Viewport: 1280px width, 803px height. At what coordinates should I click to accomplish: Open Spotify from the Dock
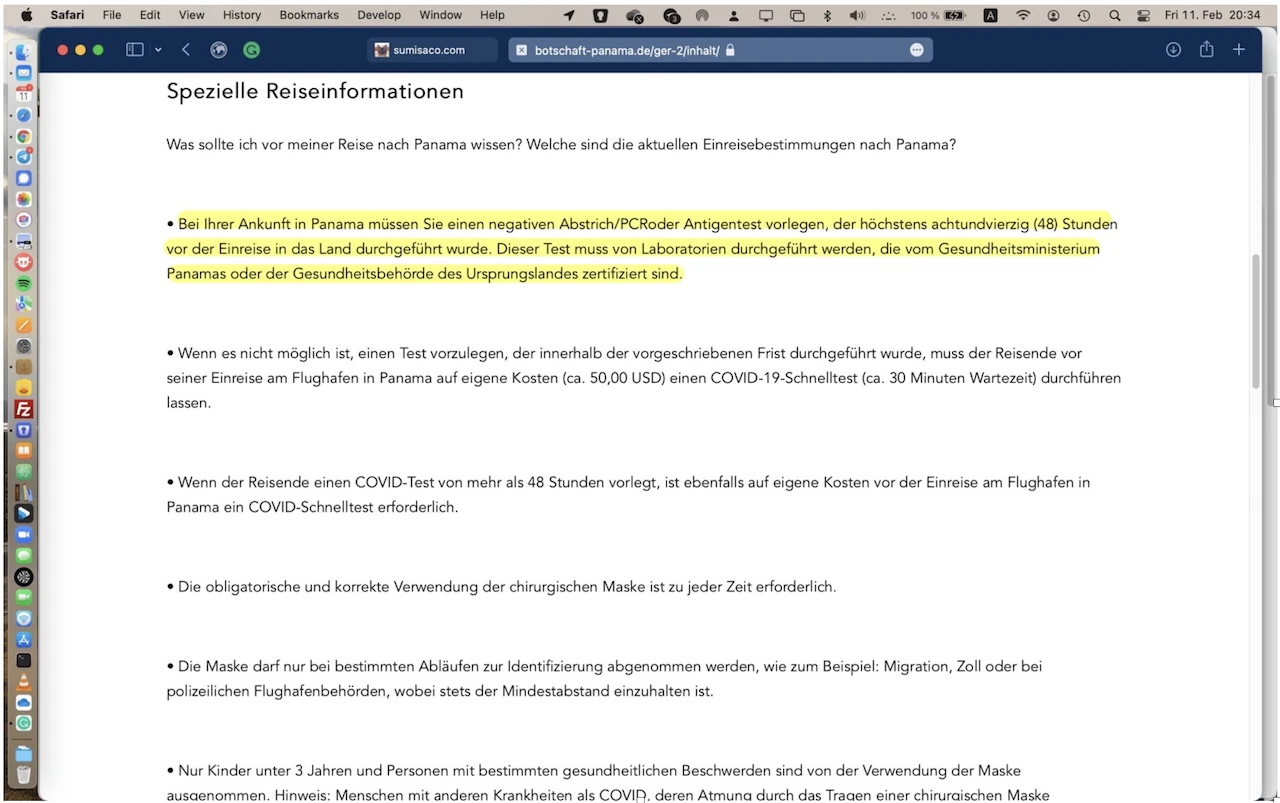coord(23,283)
